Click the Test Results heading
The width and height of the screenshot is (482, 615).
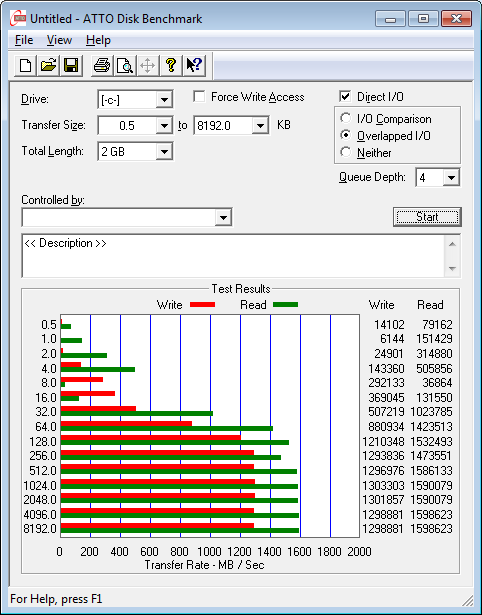pos(241,289)
